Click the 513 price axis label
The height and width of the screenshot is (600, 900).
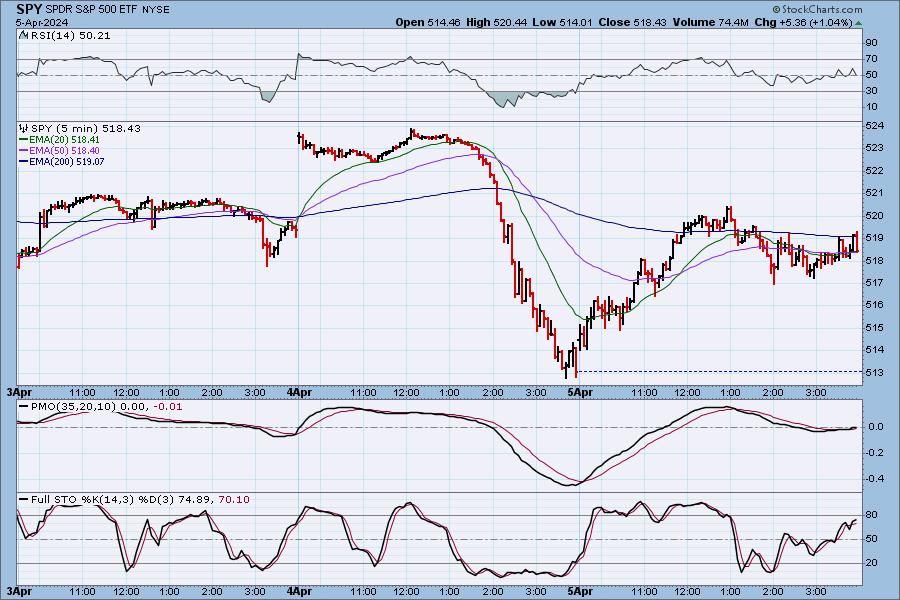874,372
